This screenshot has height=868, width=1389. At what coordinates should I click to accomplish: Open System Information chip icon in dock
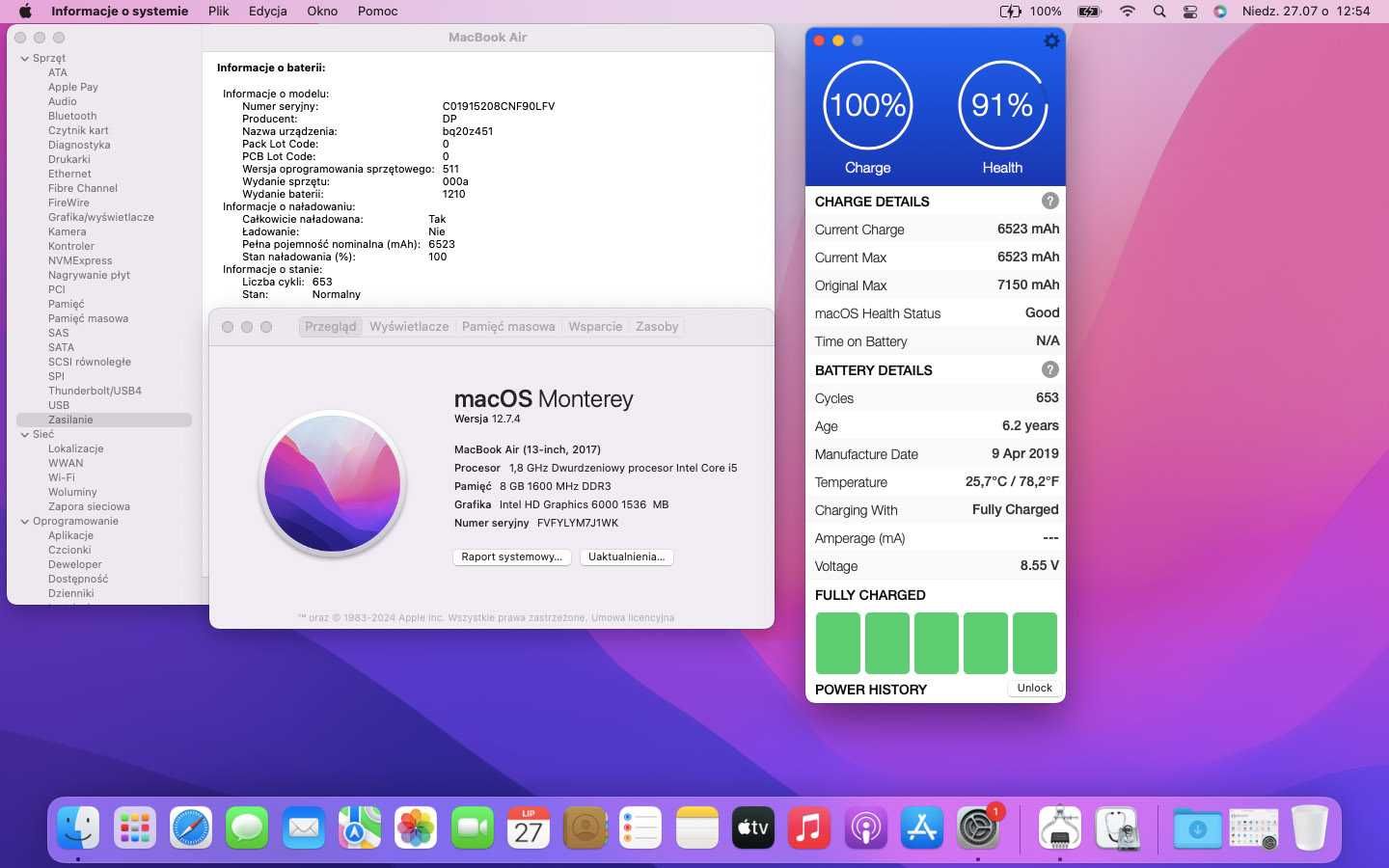click(x=1060, y=827)
